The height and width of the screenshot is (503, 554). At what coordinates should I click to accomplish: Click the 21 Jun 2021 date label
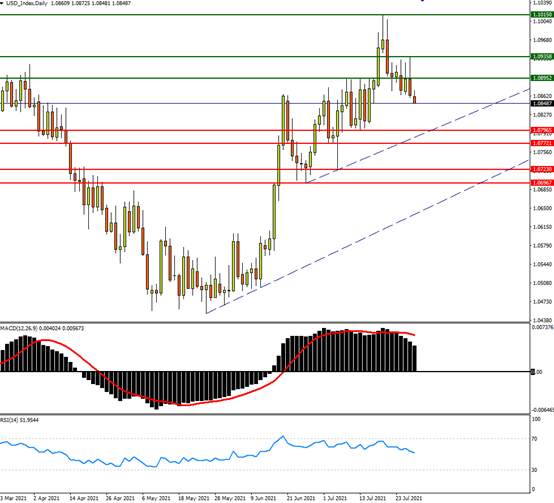[301, 498]
